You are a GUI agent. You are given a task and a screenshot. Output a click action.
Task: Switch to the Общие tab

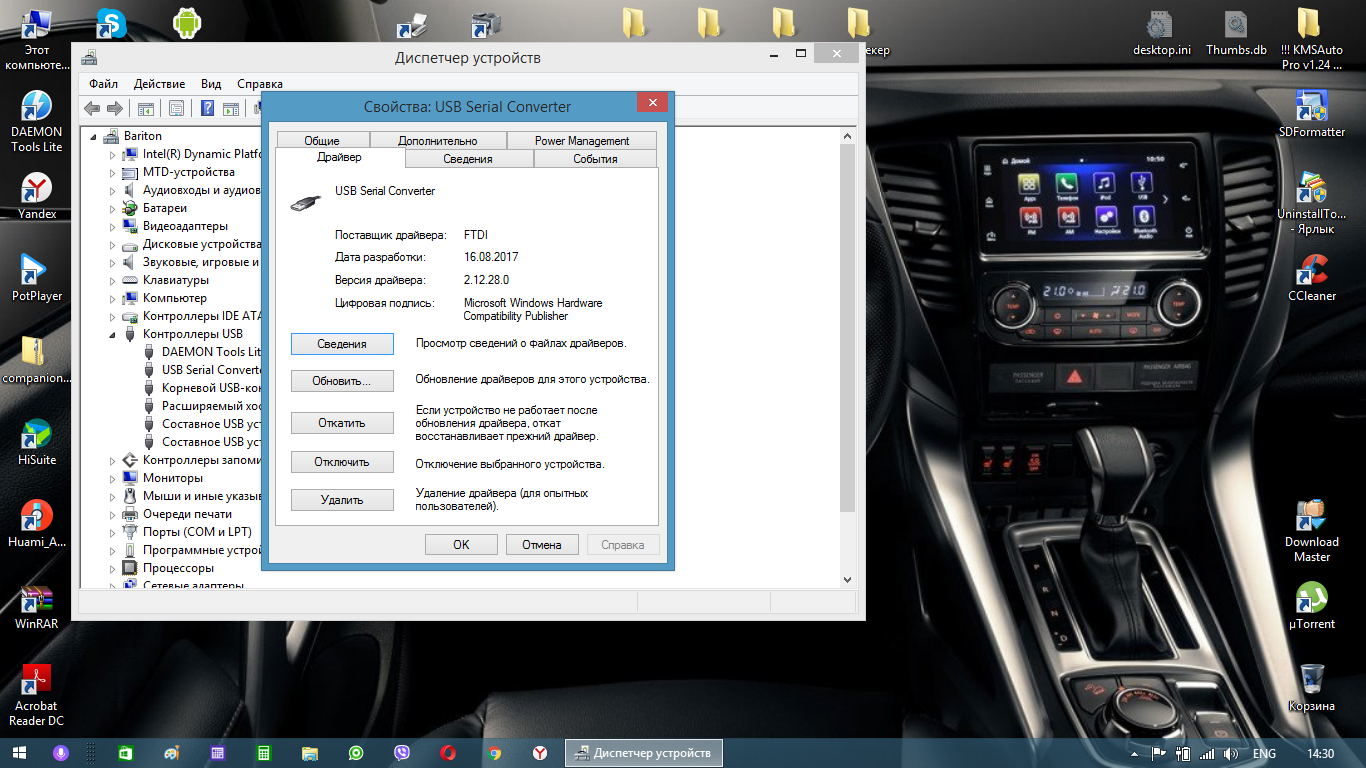322,141
